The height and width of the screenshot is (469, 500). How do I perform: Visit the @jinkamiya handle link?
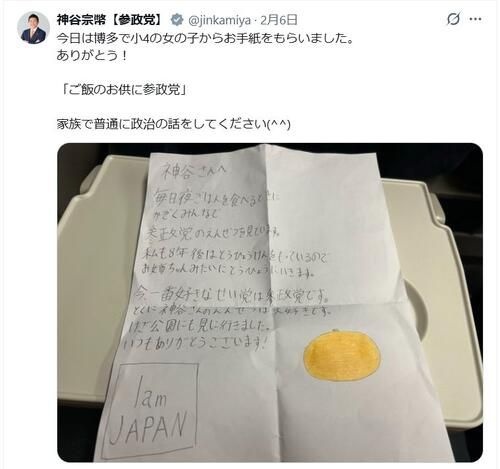coord(220,20)
